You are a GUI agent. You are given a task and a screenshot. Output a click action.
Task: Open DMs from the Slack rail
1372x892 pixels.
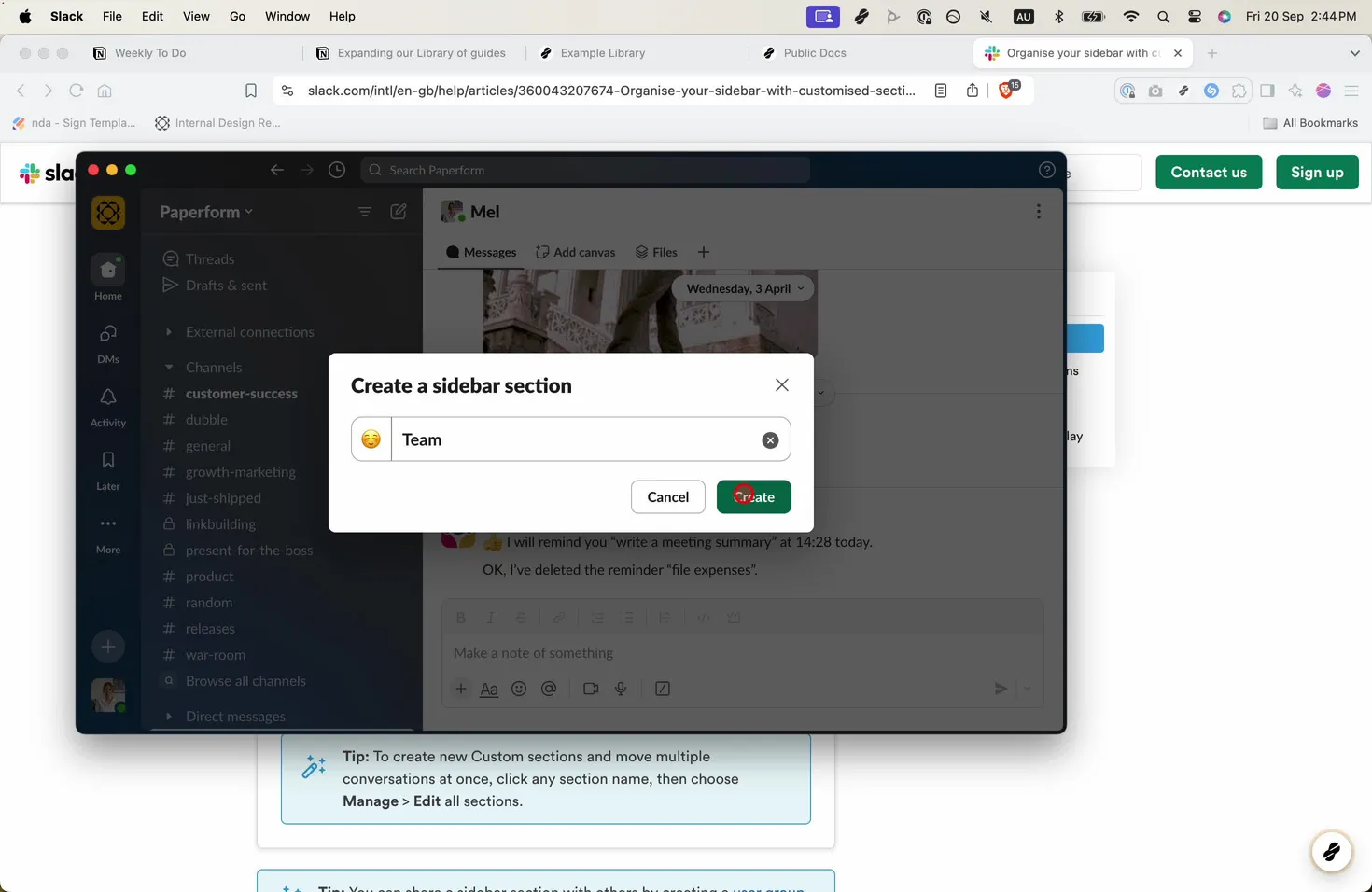(x=108, y=336)
